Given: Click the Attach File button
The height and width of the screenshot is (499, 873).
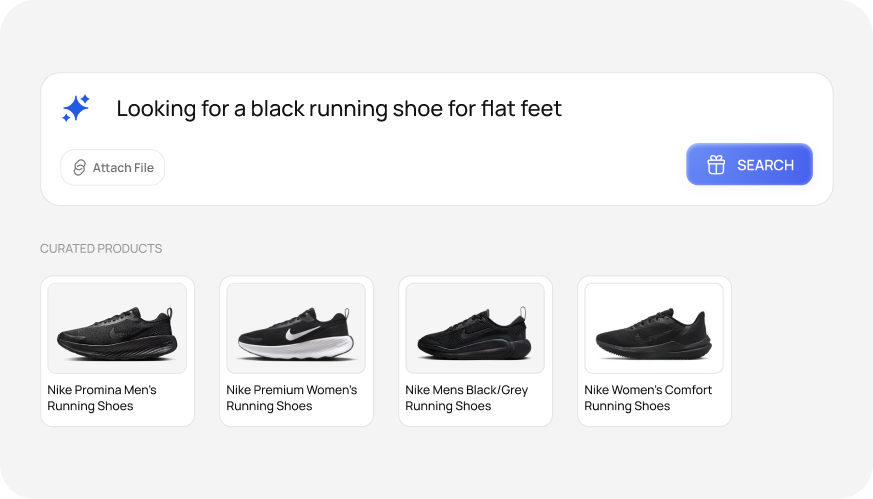Looking at the screenshot, I should click(112, 168).
